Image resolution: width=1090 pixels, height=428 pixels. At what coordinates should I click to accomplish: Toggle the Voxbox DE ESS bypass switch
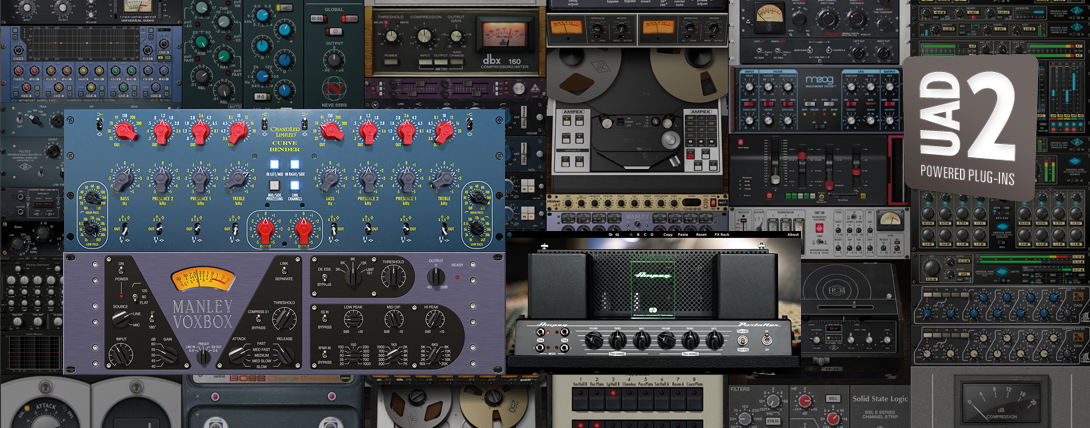coord(324,277)
